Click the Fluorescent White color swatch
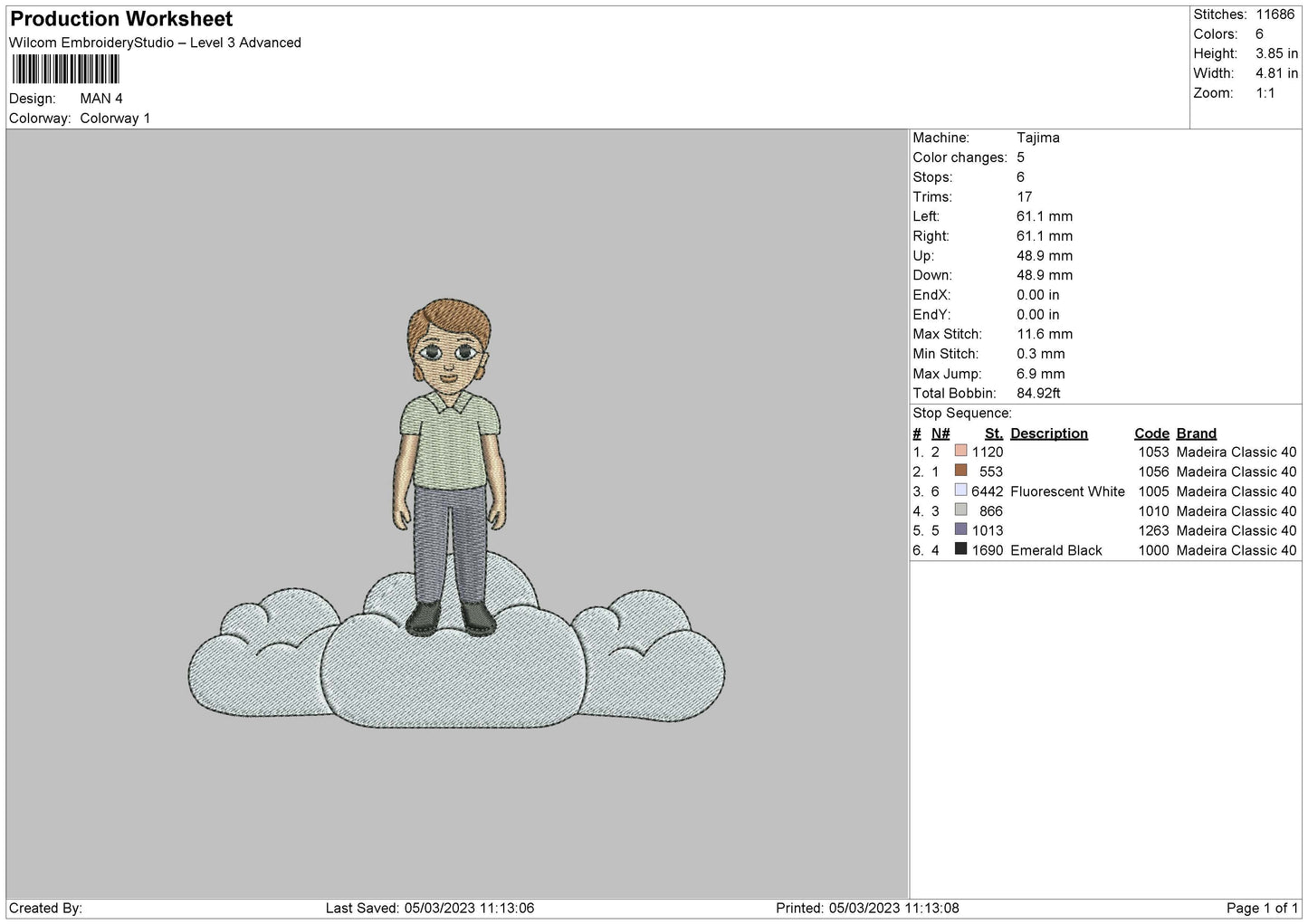The height and width of the screenshot is (924, 1308). 960,491
